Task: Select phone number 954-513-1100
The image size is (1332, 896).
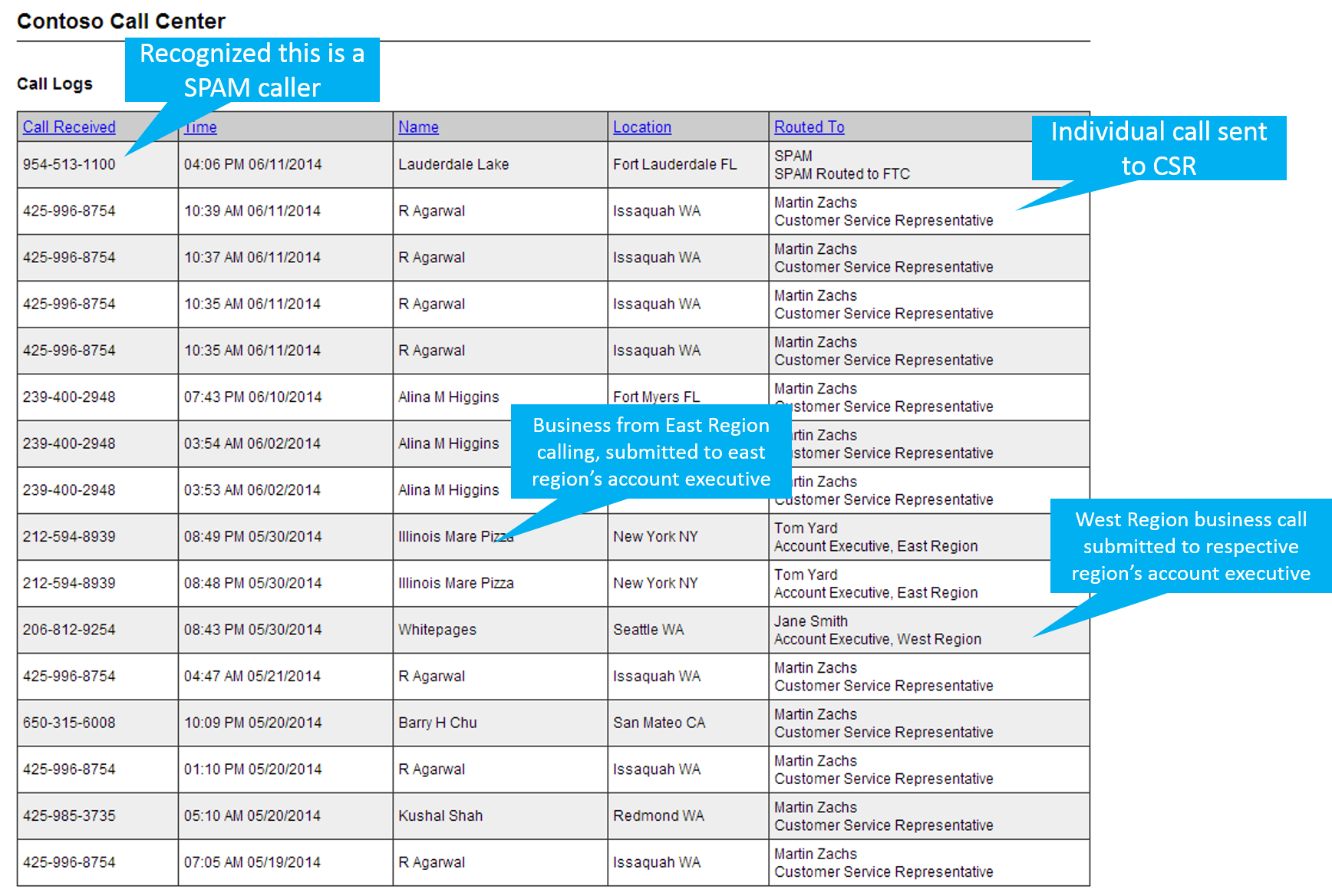Action: coord(69,164)
